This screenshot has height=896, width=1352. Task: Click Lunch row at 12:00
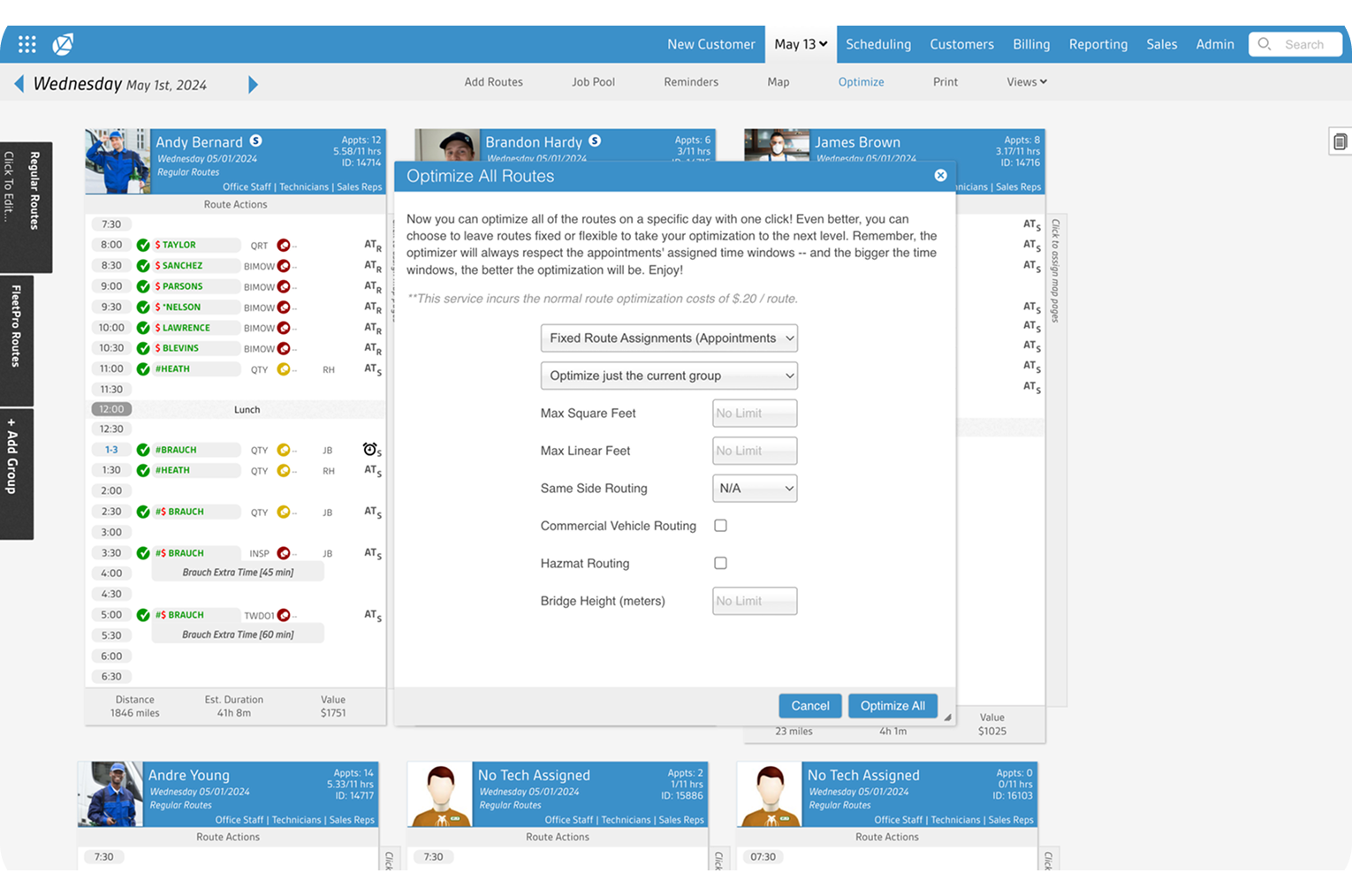pos(236,410)
